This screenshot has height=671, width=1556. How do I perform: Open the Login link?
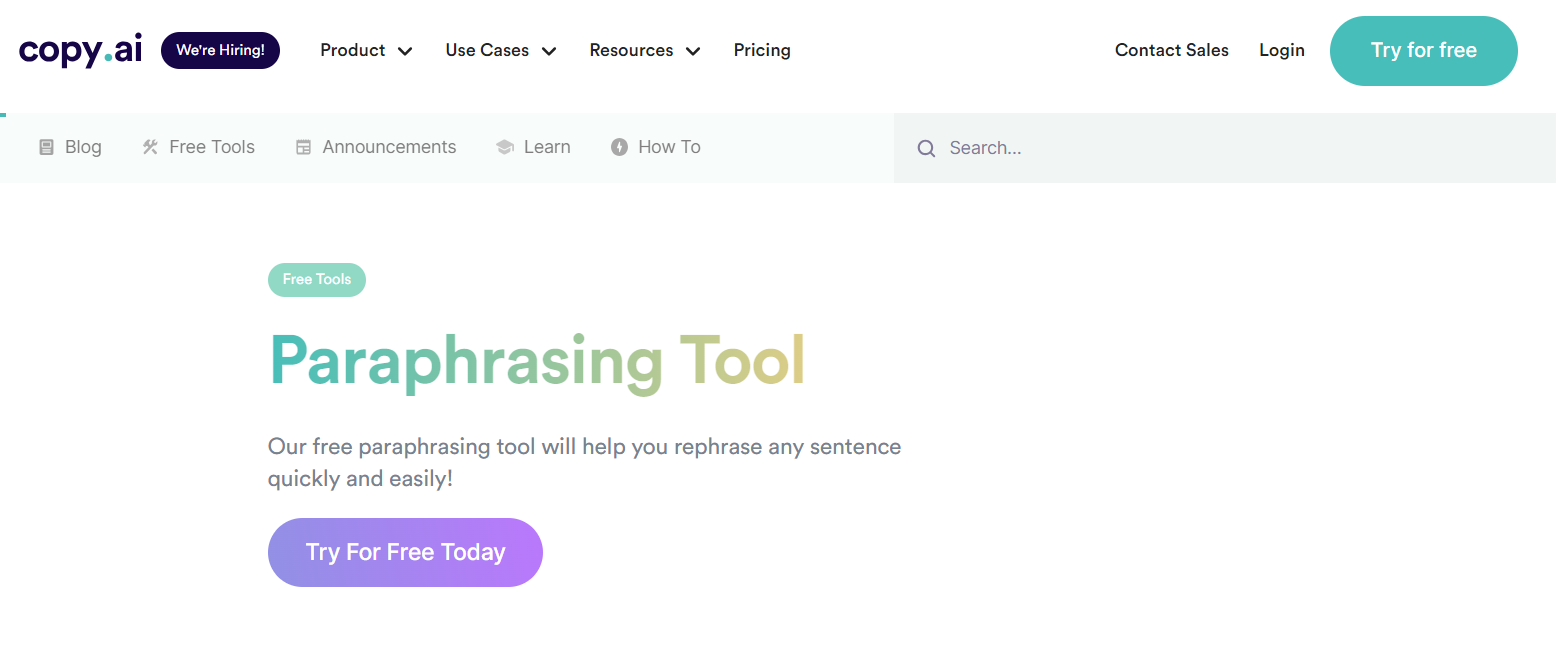1281,50
